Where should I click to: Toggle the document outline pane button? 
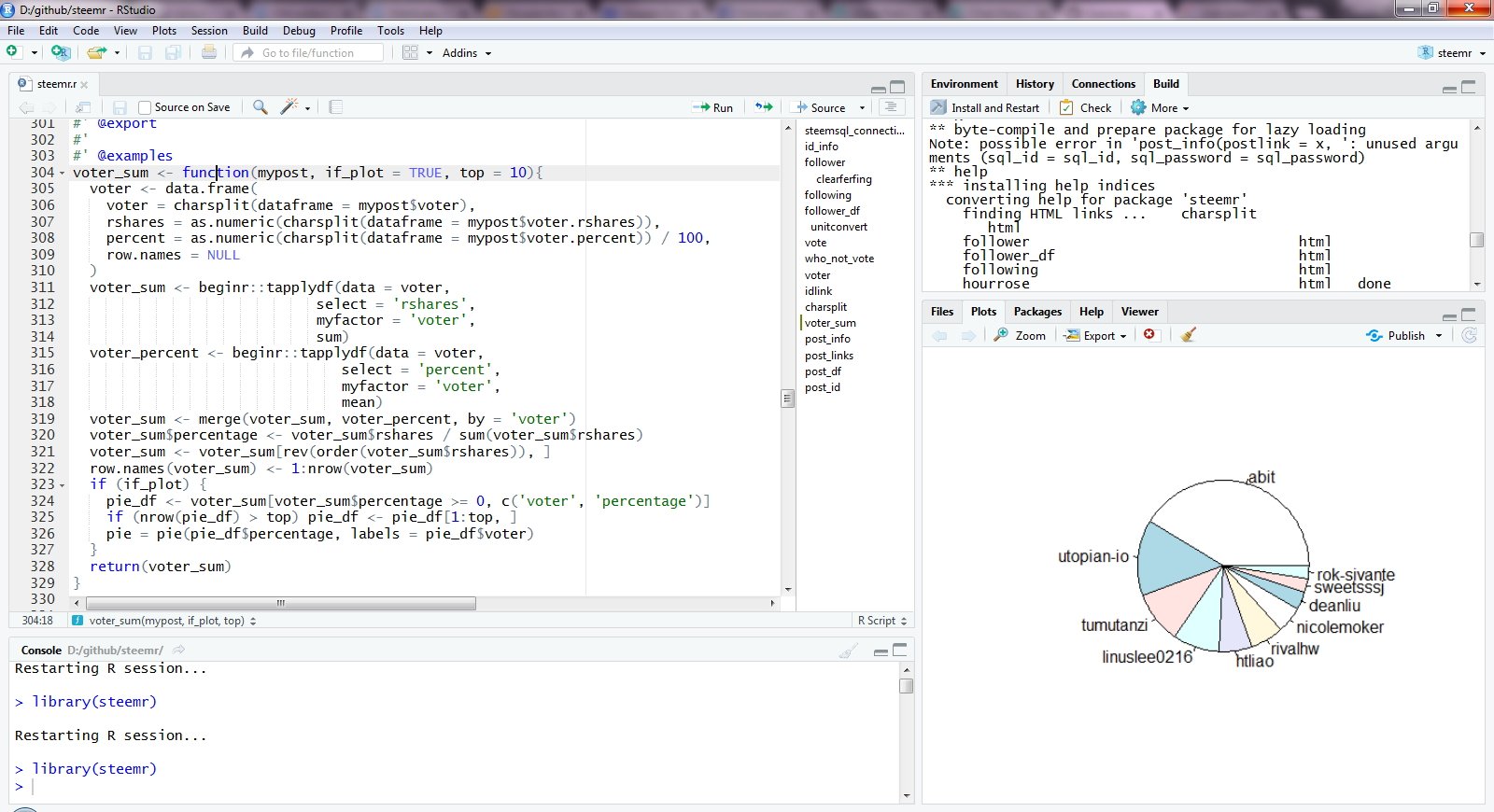point(892,107)
